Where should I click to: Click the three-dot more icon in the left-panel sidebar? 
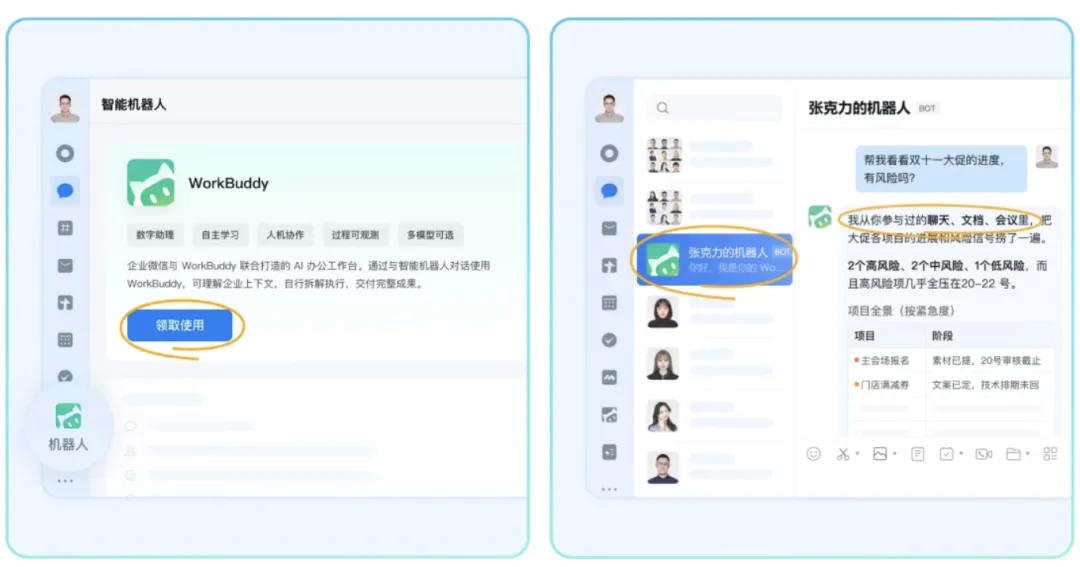point(65,481)
